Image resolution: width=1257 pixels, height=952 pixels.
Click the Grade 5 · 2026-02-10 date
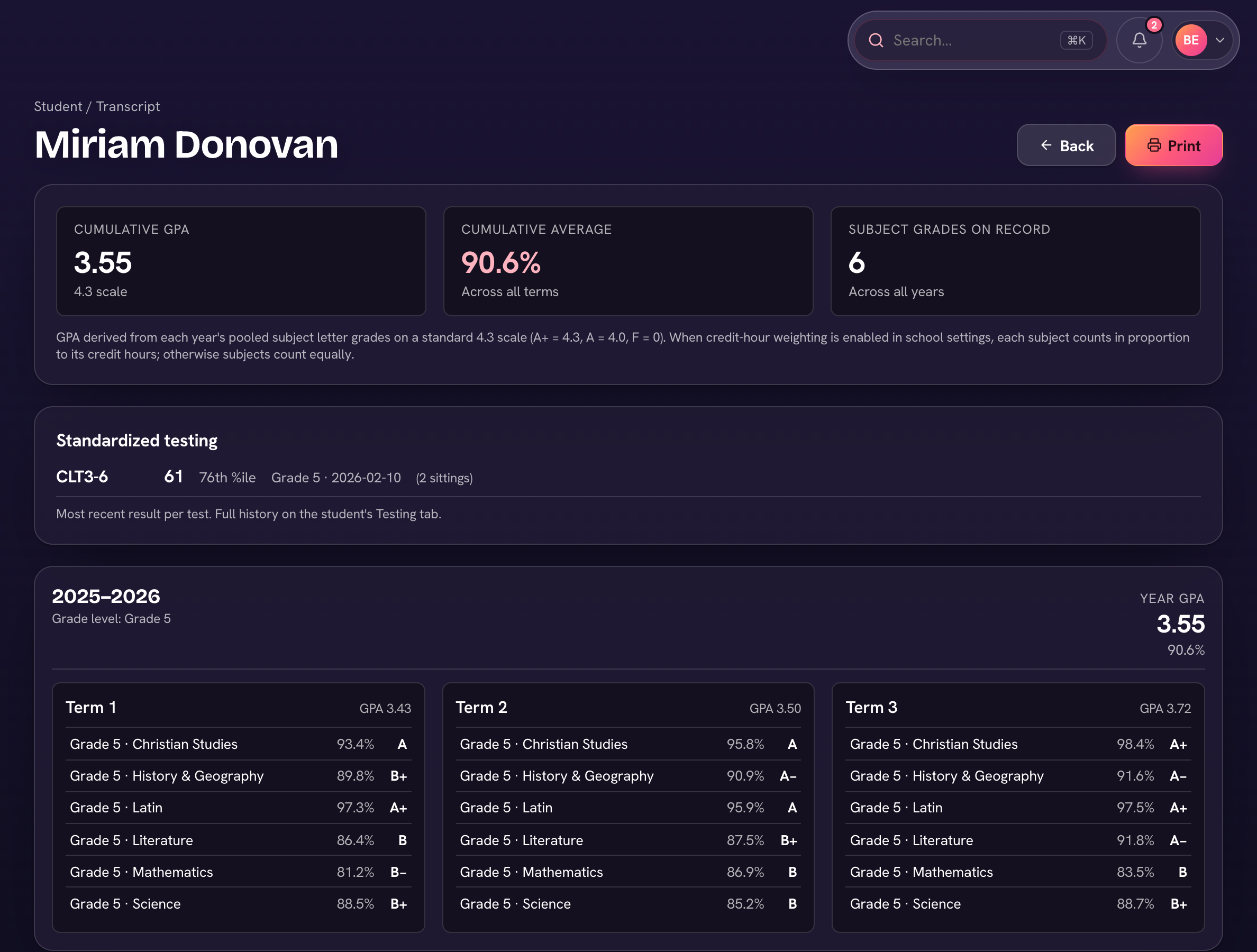[x=336, y=478]
